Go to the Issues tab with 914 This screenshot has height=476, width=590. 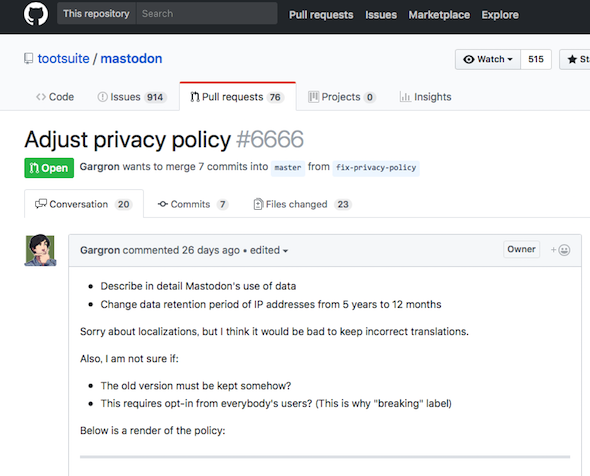[132, 97]
